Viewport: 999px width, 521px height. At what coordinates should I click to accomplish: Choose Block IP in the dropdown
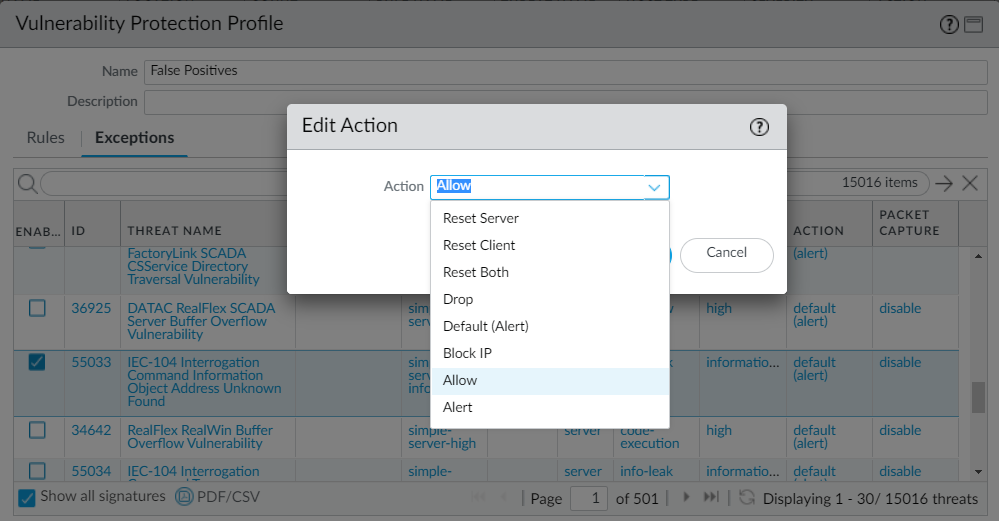point(467,353)
